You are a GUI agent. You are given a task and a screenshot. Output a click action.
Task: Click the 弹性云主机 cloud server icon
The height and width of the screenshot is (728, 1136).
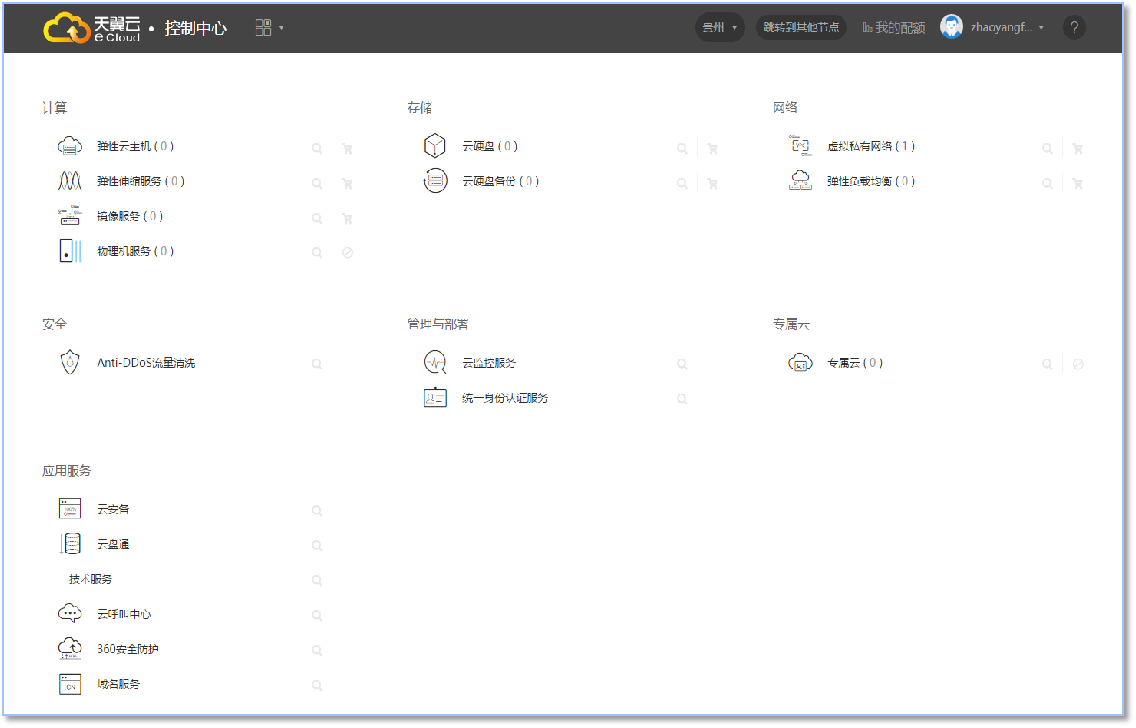pyautogui.click(x=69, y=146)
